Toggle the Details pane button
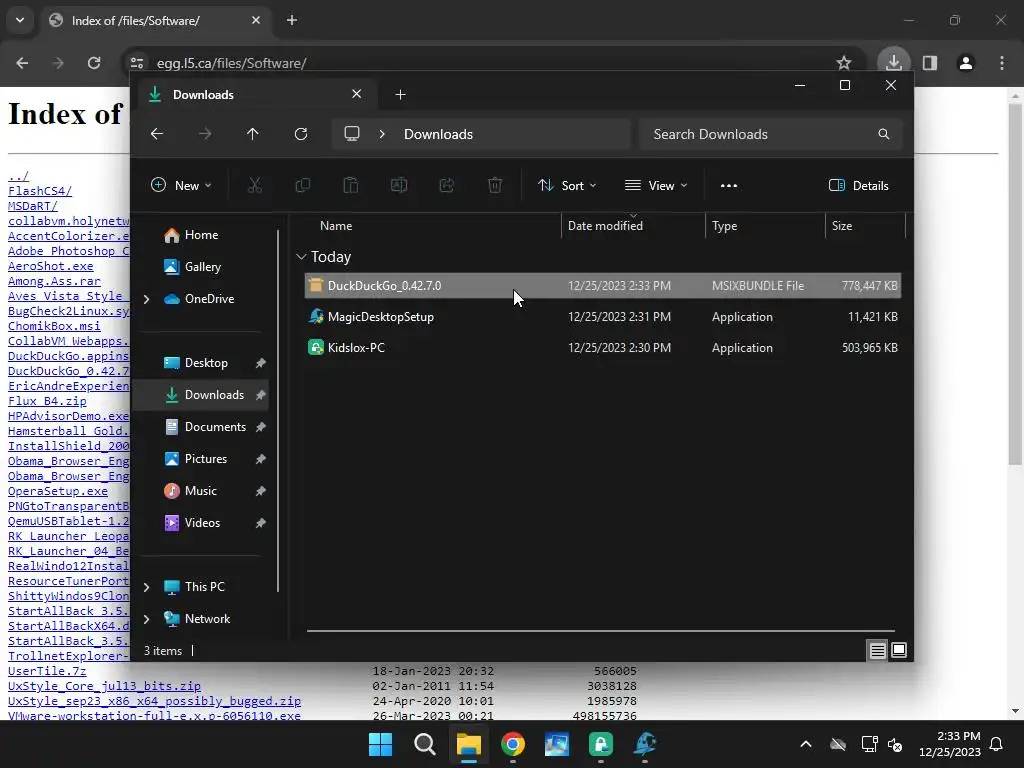 point(859,185)
